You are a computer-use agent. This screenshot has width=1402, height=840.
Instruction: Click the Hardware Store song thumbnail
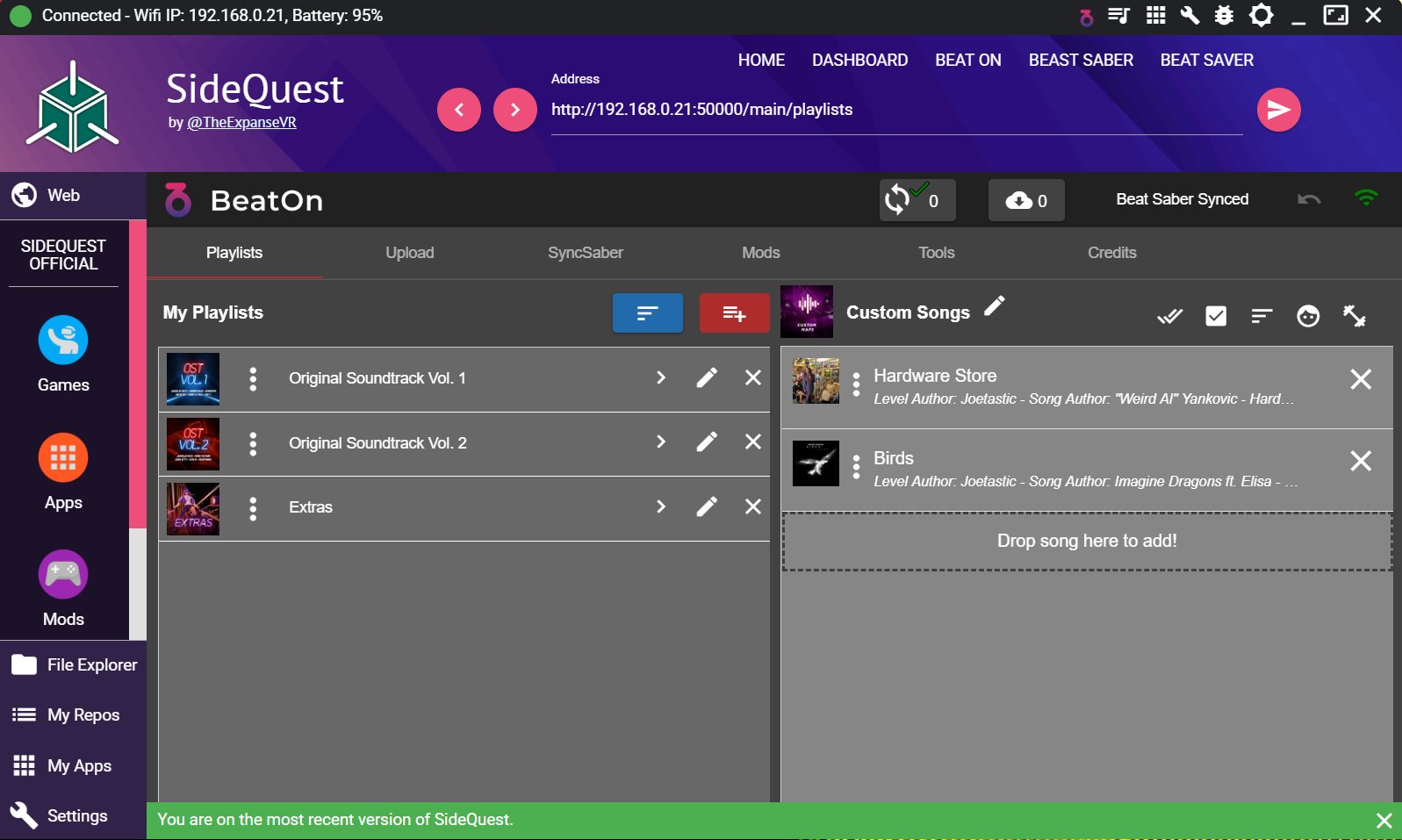point(816,381)
